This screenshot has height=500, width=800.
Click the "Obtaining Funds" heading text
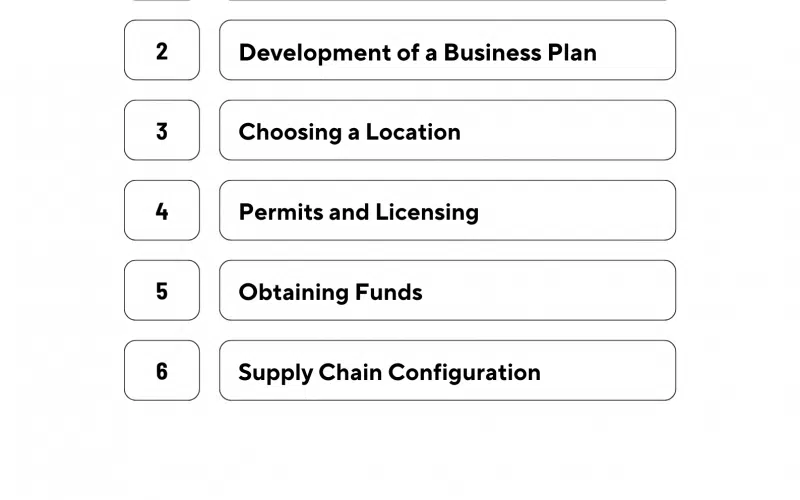tap(330, 292)
